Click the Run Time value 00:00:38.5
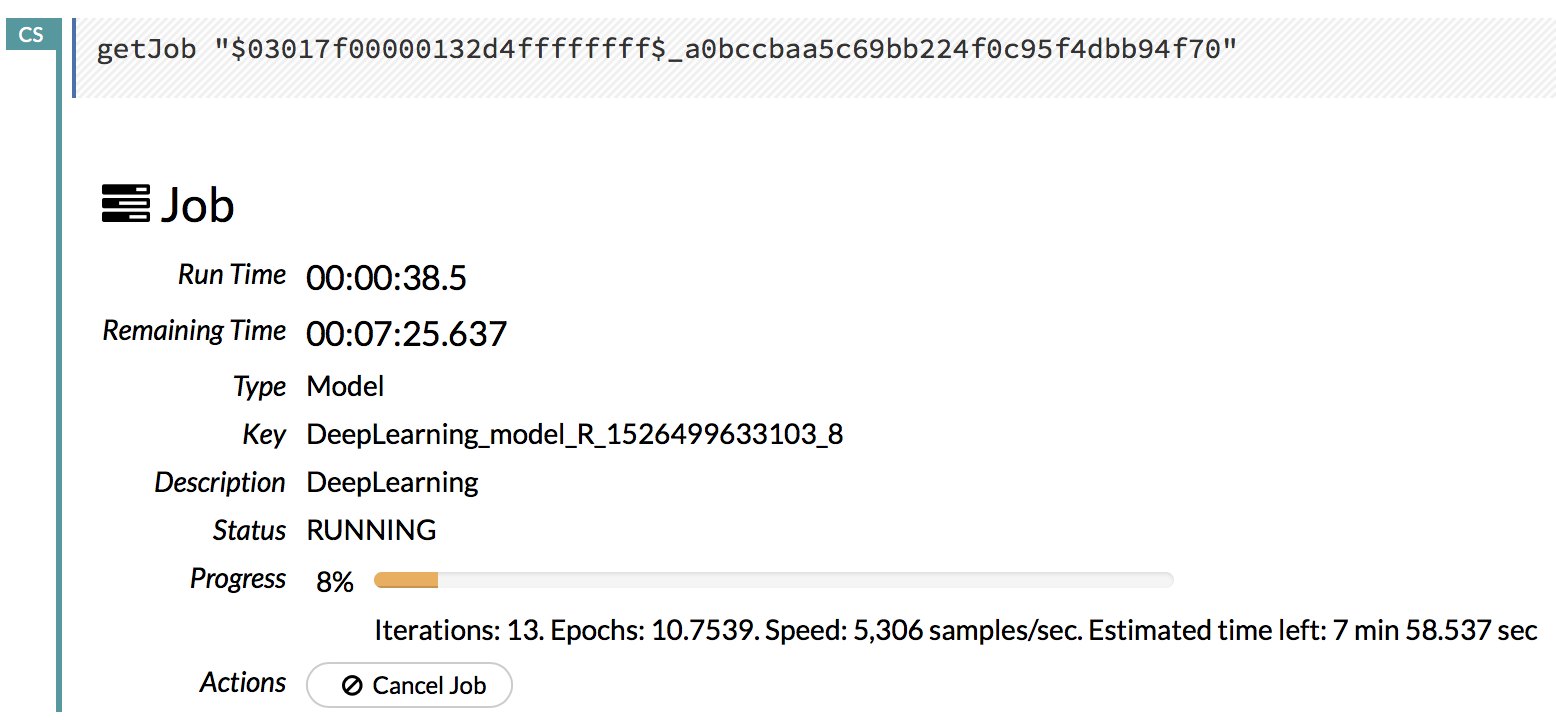Screen dimensions: 1556x720 point(386,278)
